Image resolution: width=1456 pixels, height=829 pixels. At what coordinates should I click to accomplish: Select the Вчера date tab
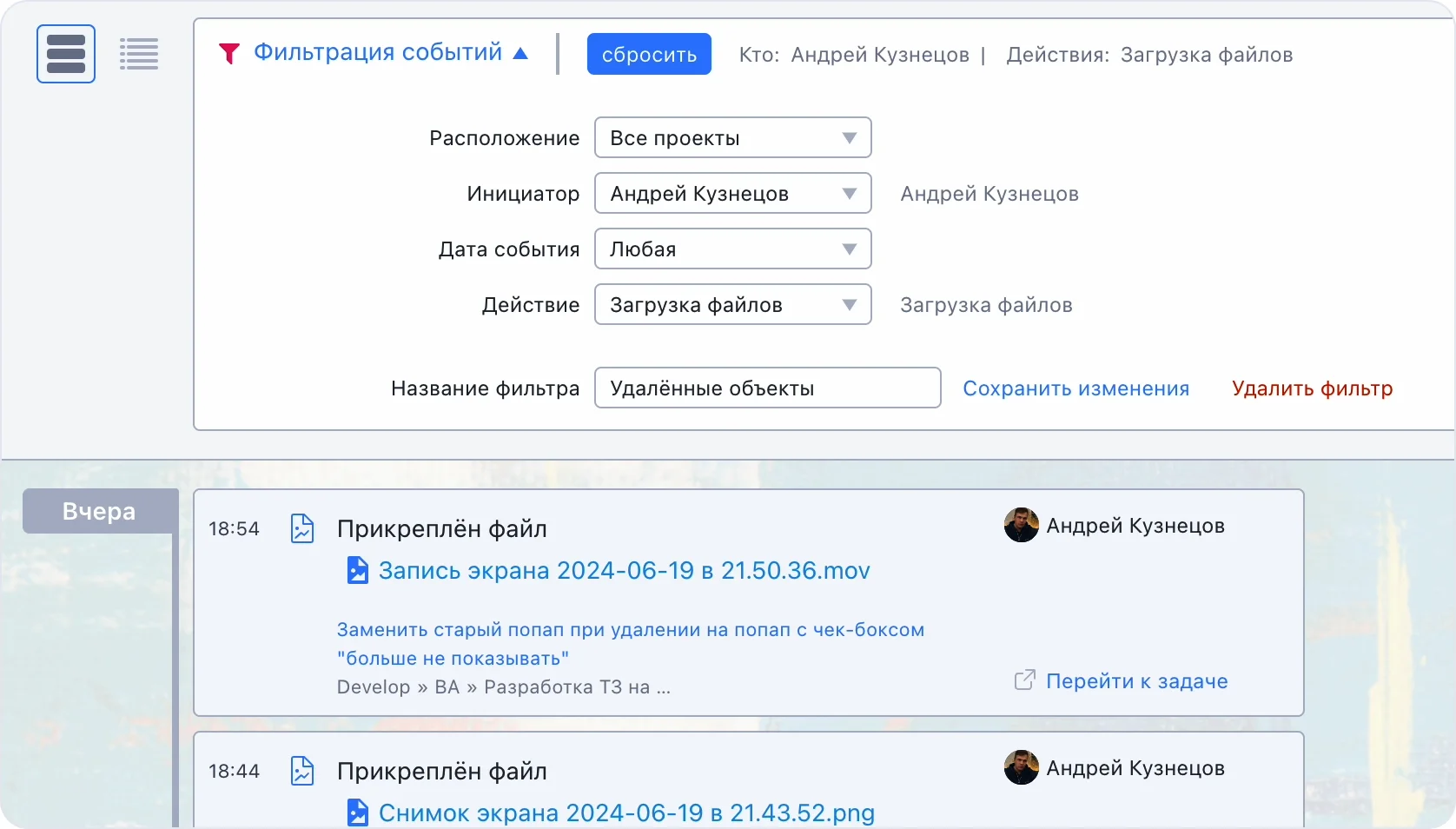(x=99, y=512)
